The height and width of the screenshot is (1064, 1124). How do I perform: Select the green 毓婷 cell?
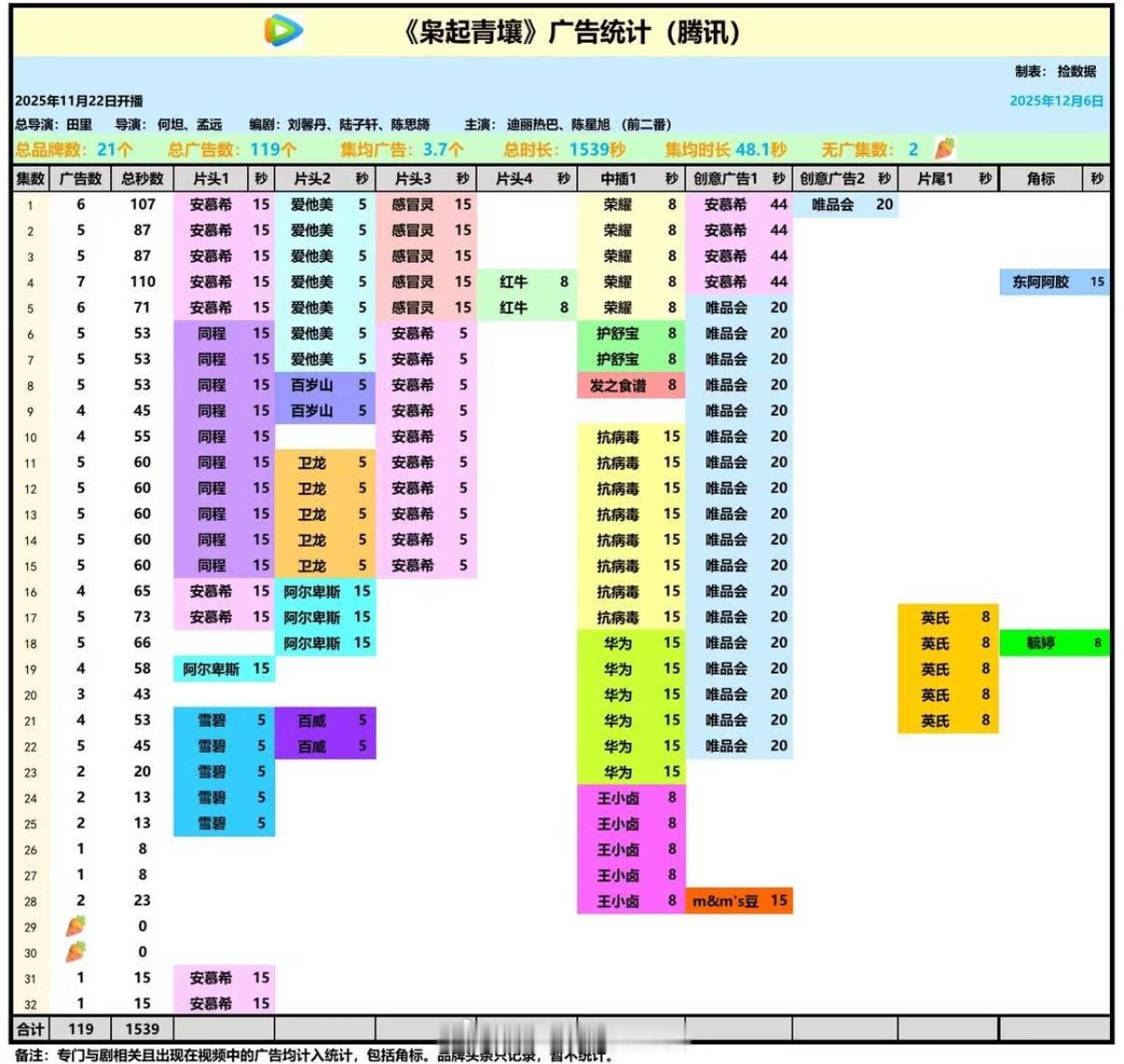[x=1055, y=643]
